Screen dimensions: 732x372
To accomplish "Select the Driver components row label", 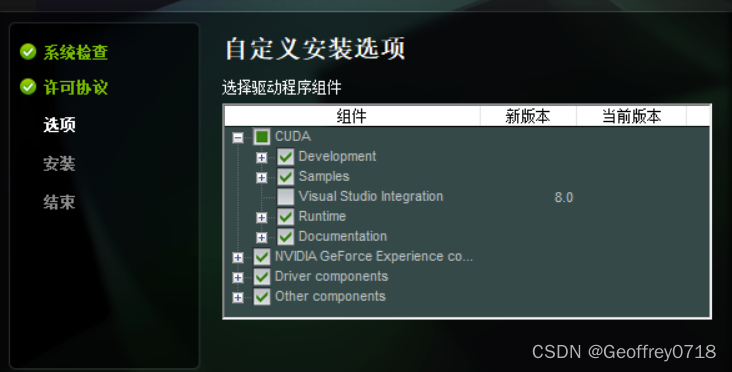I will click(x=331, y=276).
